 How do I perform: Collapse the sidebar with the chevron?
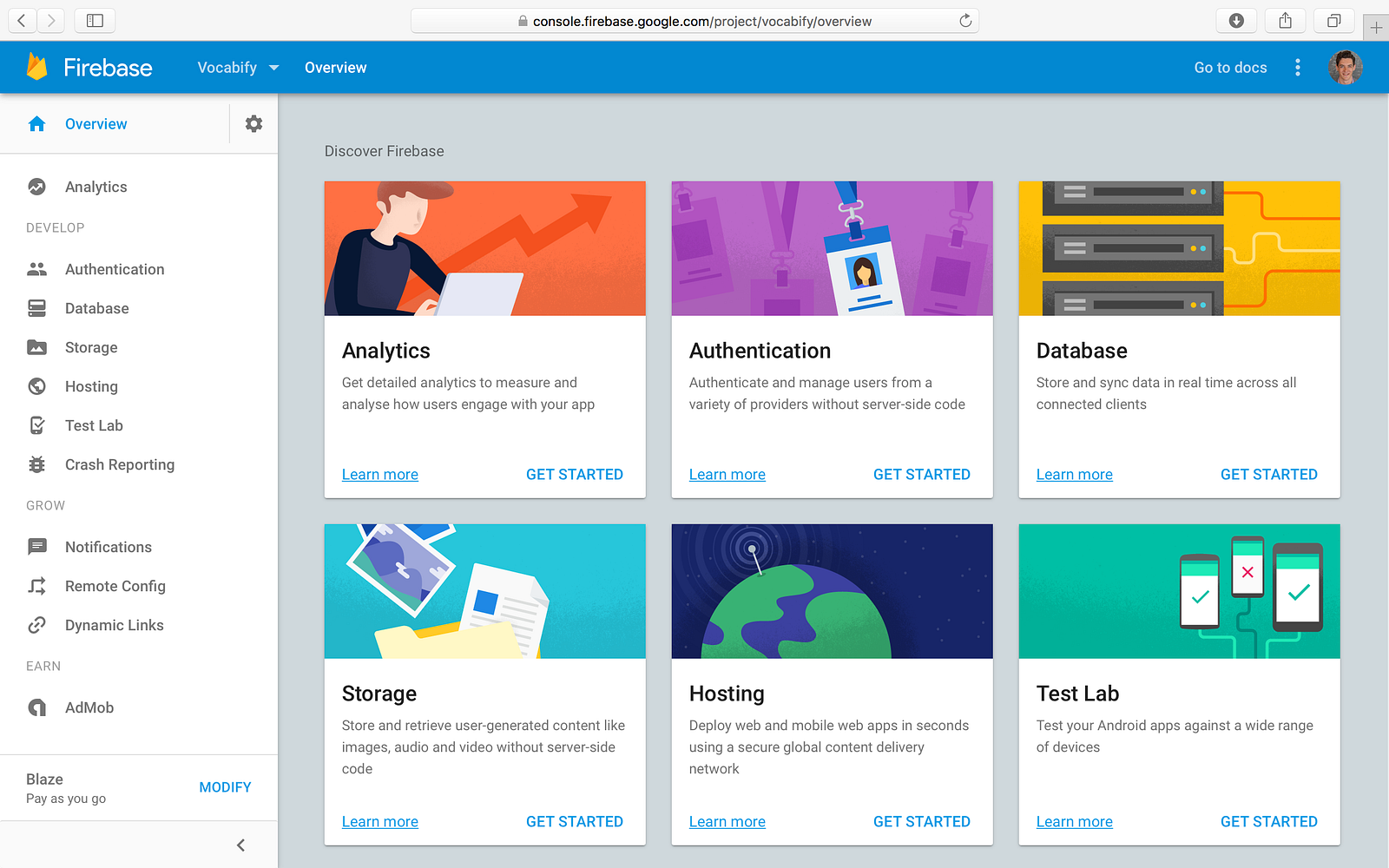(241, 845)
